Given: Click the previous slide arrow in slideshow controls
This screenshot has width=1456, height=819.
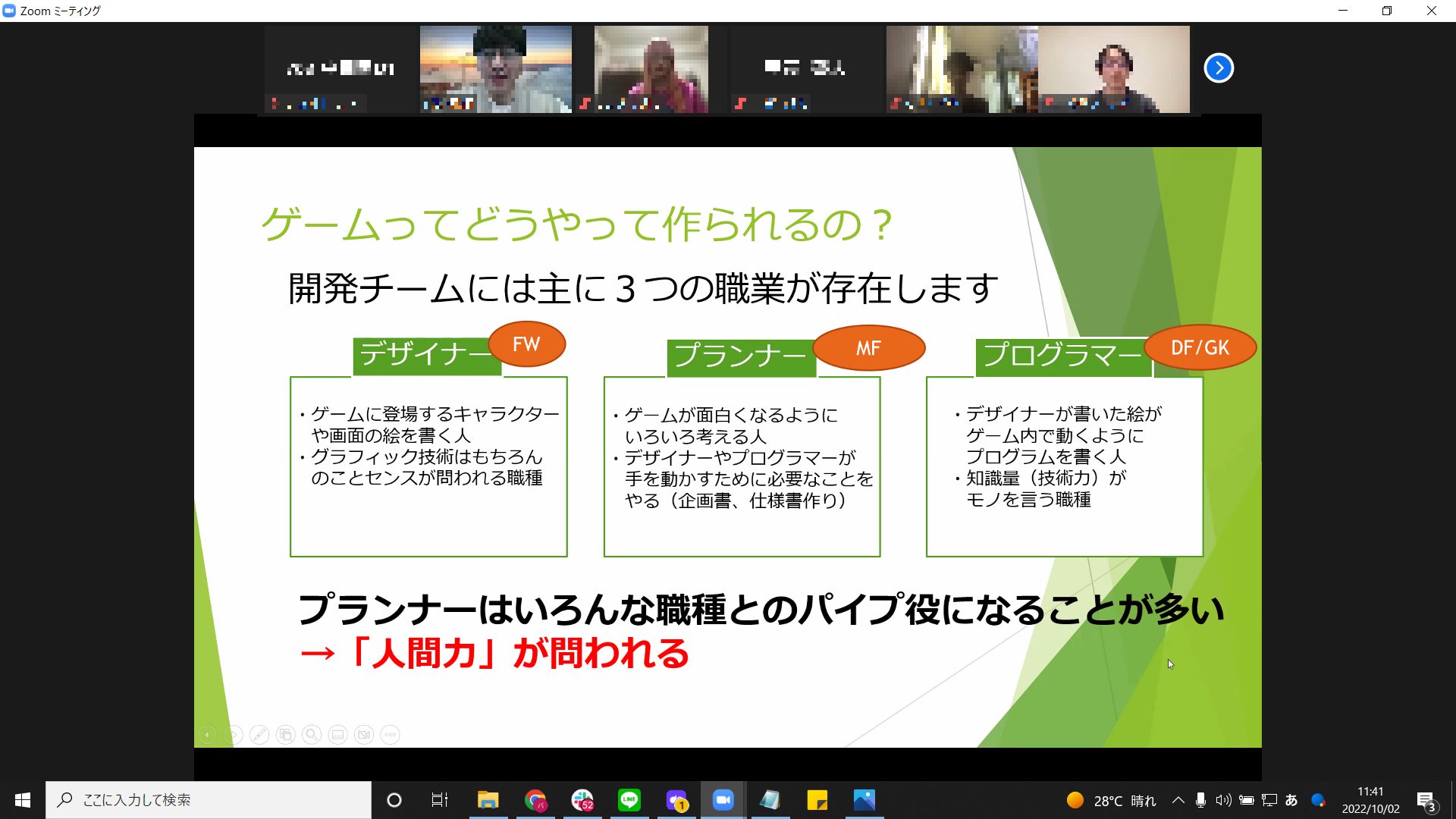Looking at the screenshot, I should tap(207, 734).
